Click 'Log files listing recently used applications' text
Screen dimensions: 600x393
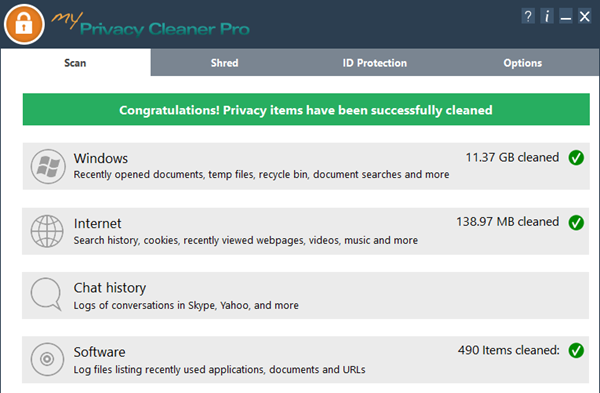(x=219, y=370)
